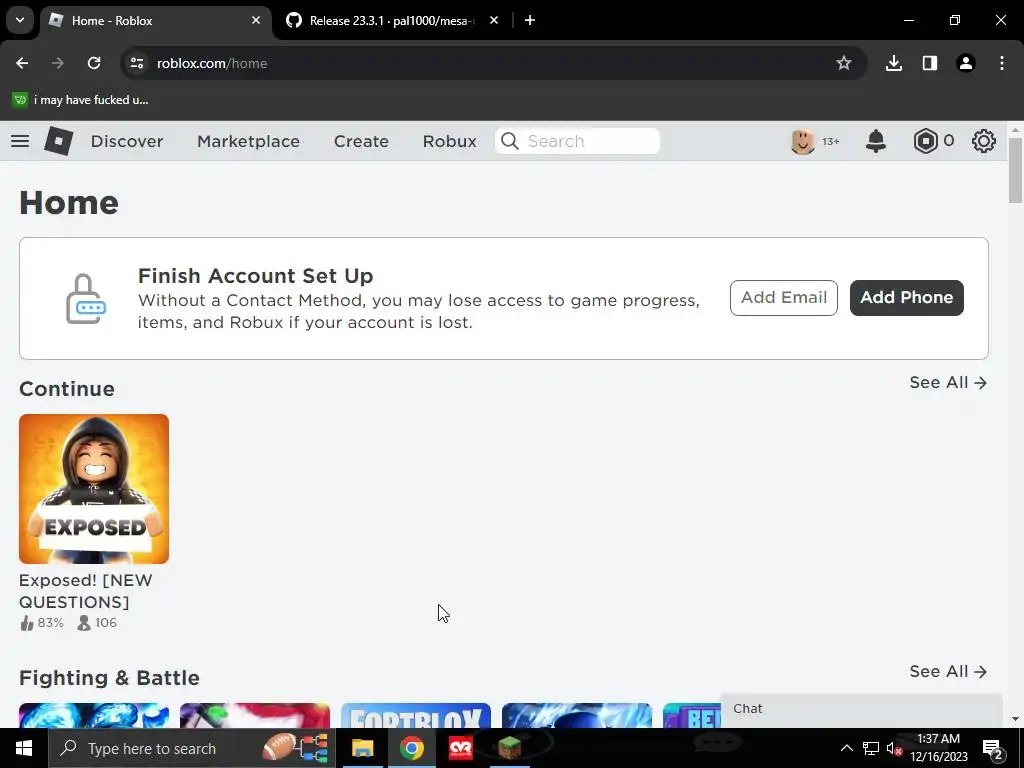Image resolution: width=1024 pixels, height=768 pixels.
Task: Open the Marketplace page
Action: click(x=248, y=141)
